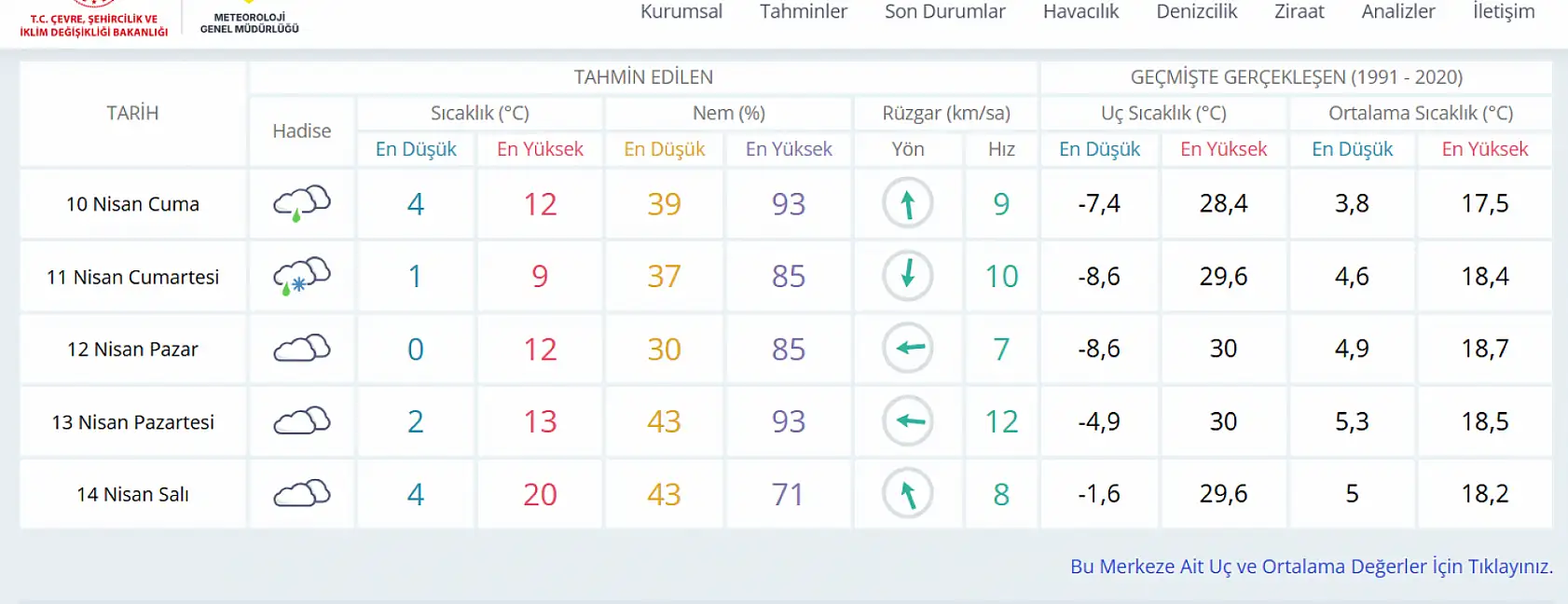Click extreme high 28,4 for 10 Nisan Cuma

pos(1224,204)
